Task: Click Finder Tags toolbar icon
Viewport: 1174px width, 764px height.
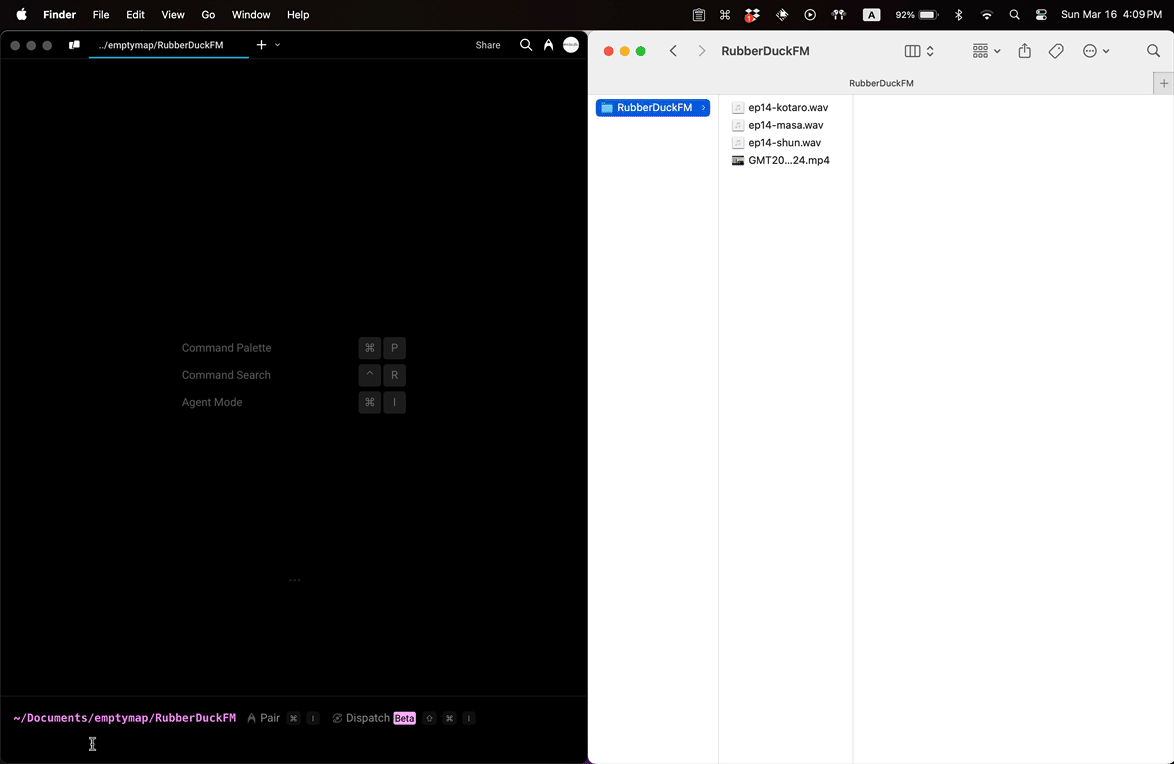Action: click(1056, 51)
